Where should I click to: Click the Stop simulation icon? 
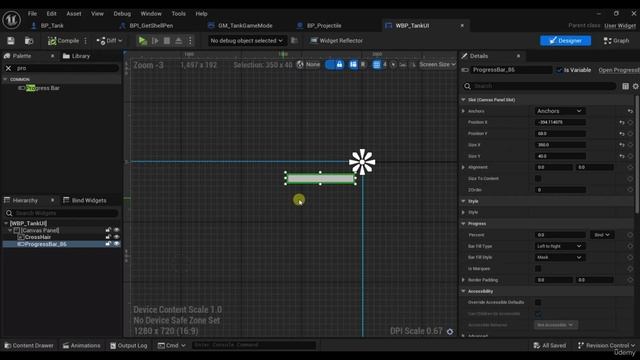pos(167,41)
